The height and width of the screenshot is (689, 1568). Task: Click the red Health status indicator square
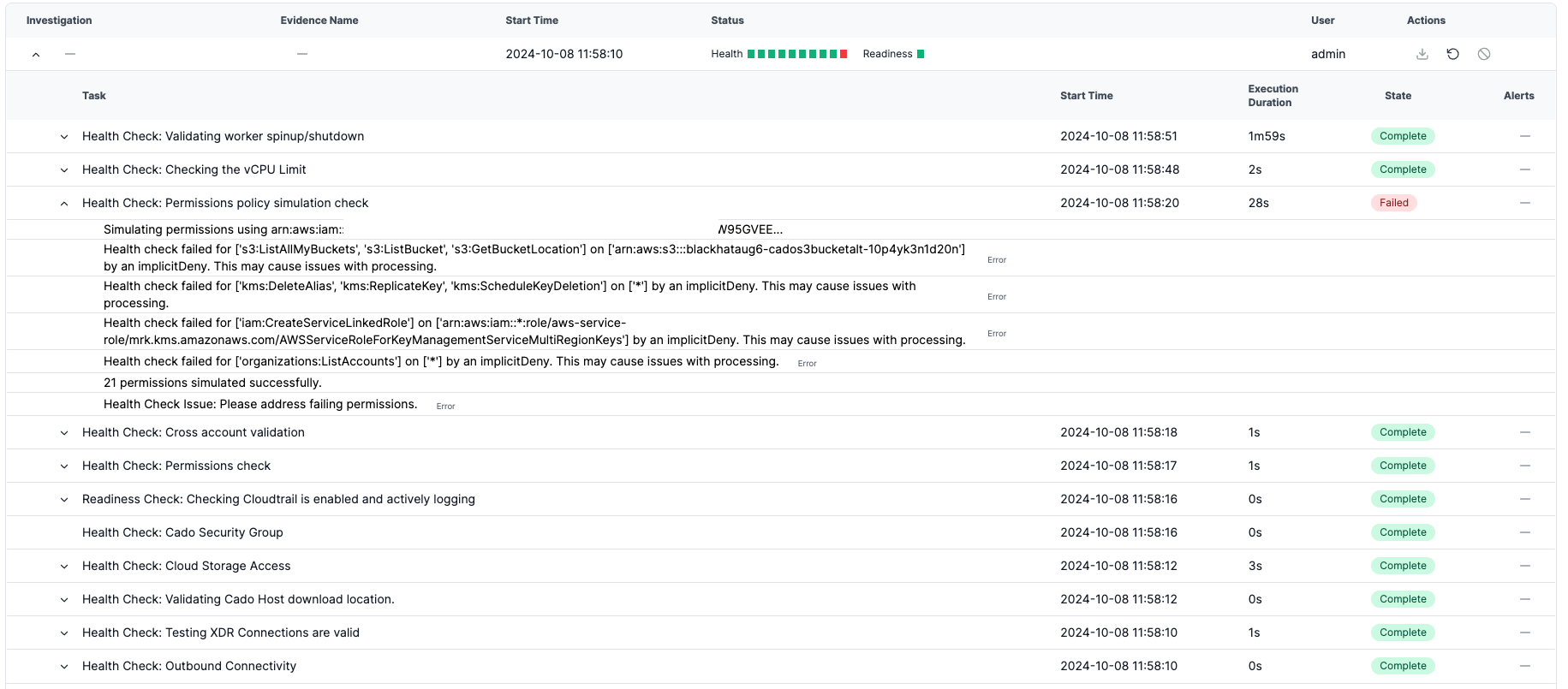pyautogui.click(x=844, y=54)
